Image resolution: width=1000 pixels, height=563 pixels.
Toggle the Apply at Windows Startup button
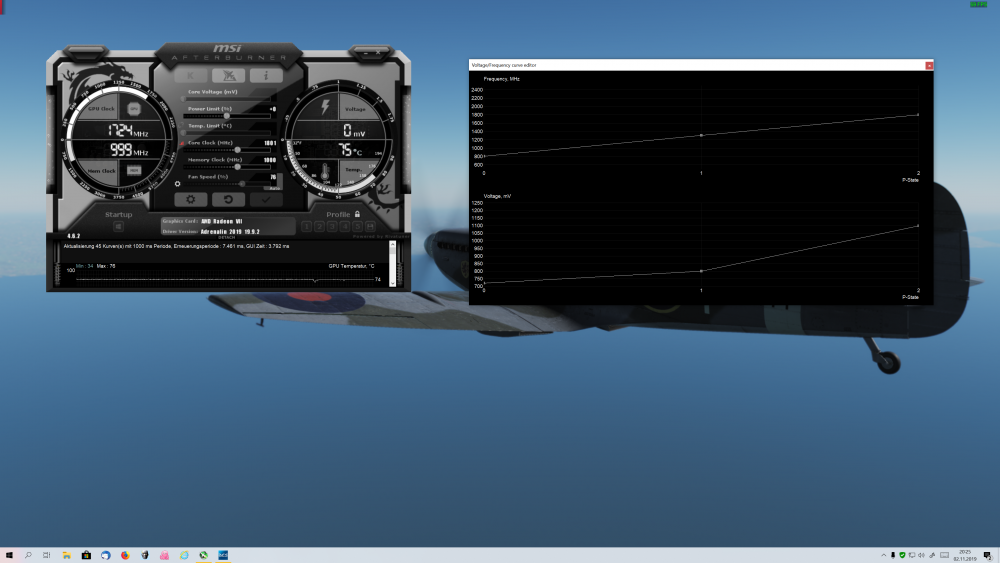click(118, 227)
